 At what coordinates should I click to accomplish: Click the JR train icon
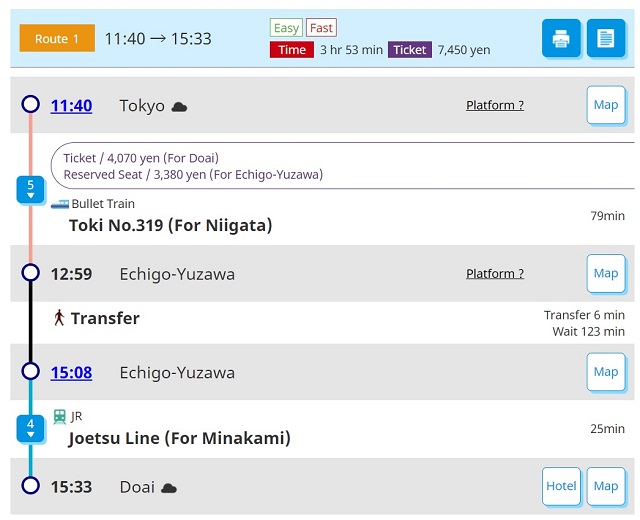60,417
